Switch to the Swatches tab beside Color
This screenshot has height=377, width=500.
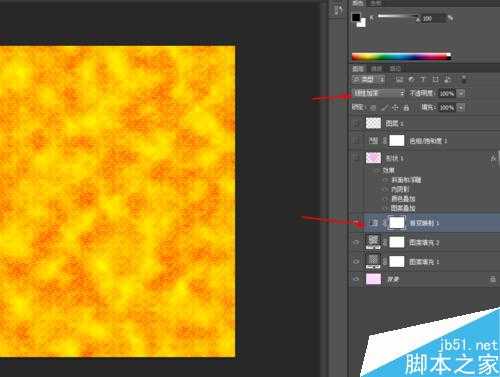point(376,3)
